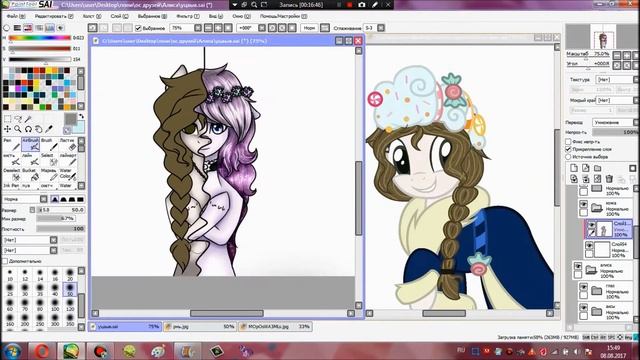Select the Ластик eraser tool
Image resolution: width=640 pixels, height=360 pixels.
coord(67,144)
